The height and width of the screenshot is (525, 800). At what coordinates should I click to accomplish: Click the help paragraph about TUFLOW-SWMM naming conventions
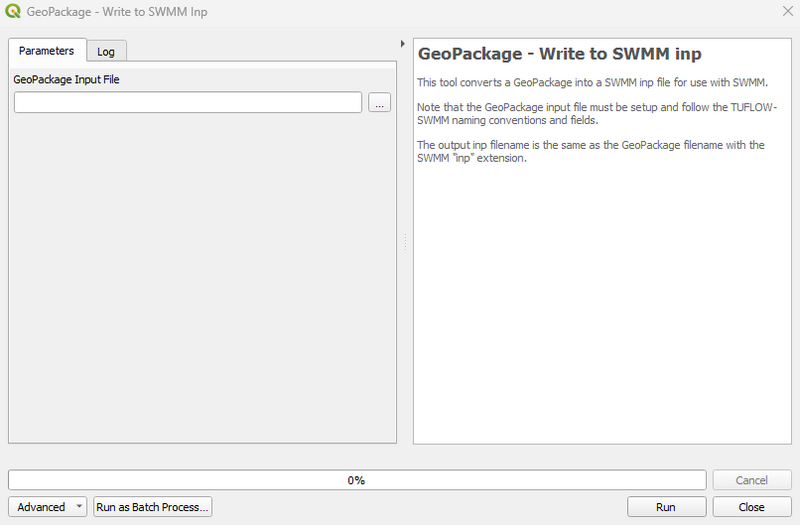coord(597,113)
